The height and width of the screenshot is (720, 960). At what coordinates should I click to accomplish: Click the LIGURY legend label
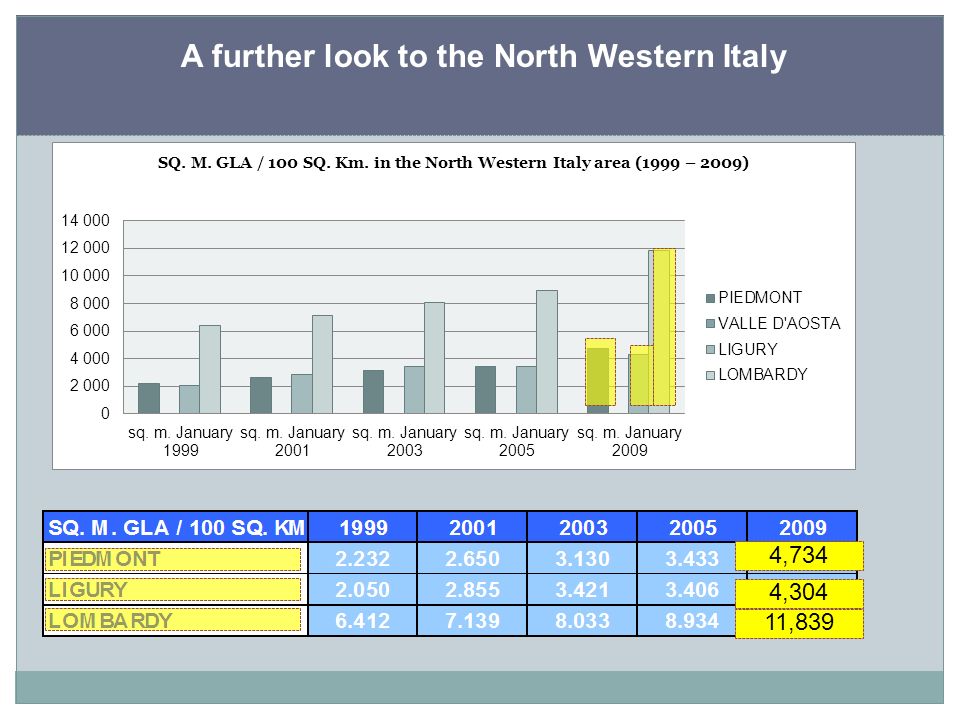coord(748,349)
